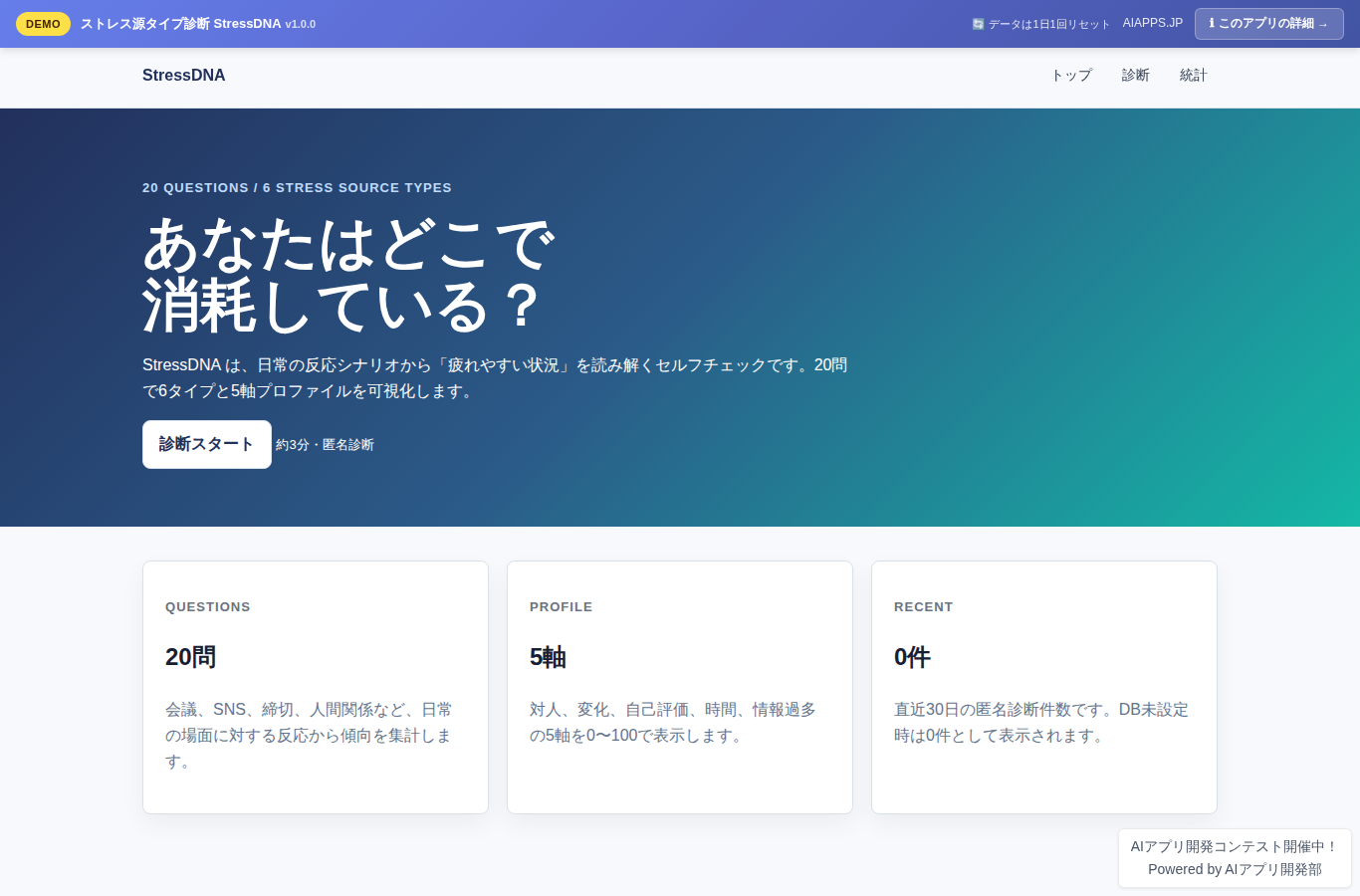This screenshot has height=896, width=1360.
Task: Open the 診断 nav item
Action: click(1136, 76)
